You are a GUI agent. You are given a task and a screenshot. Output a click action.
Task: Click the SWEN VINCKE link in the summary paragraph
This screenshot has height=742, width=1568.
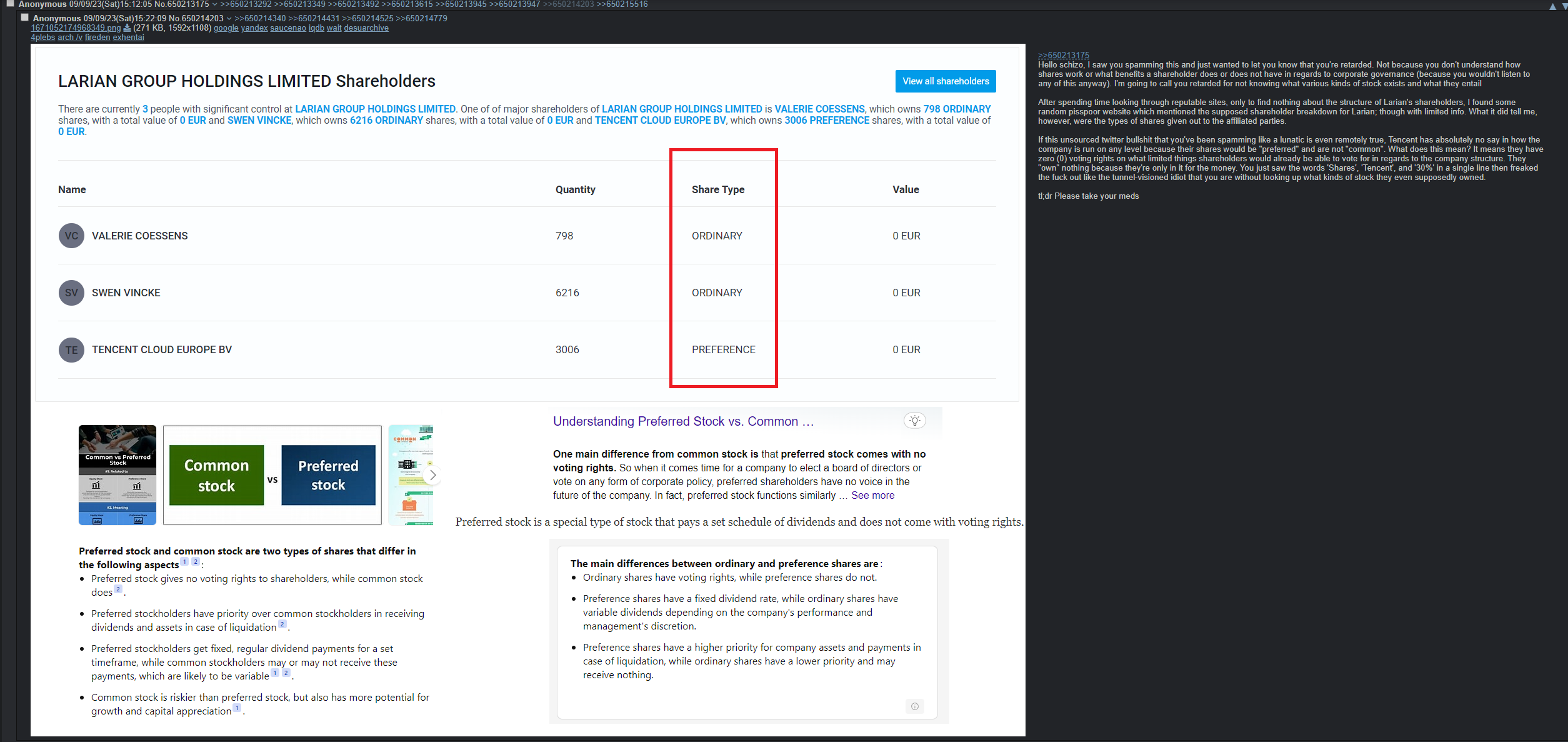coord(259,120)
